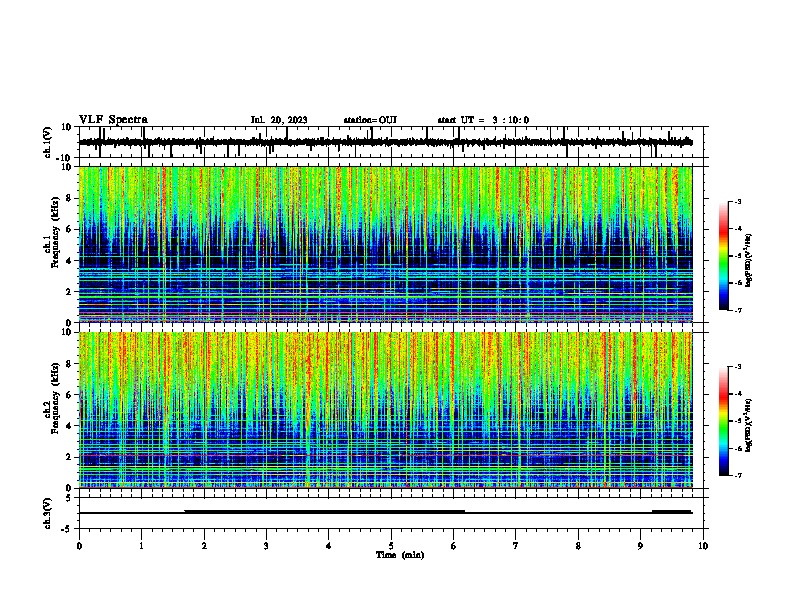792x612 pixels.
Task: Click the date "Jul. 20, 2023"
Action: (x=279, y=120)
